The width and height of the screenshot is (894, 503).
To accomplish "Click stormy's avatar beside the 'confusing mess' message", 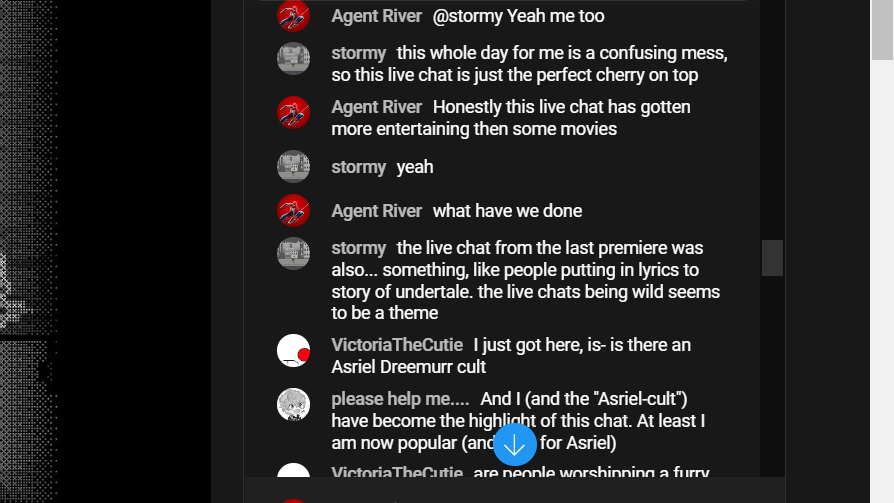I will [294, 58].
